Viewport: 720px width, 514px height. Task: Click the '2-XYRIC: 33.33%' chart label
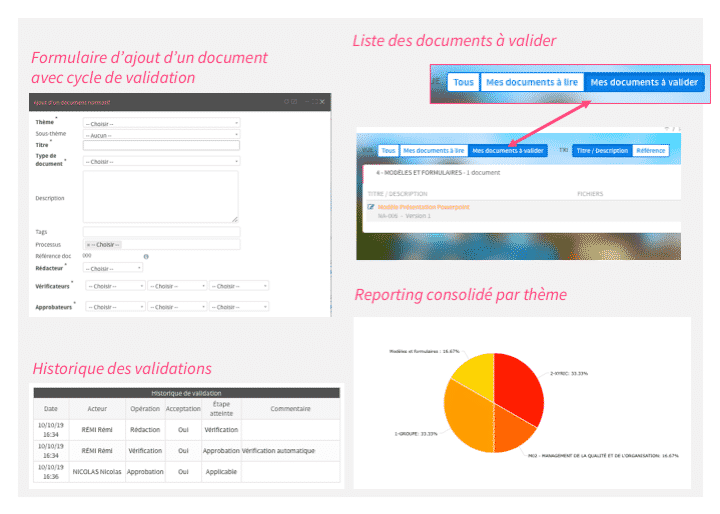point(569,373)
